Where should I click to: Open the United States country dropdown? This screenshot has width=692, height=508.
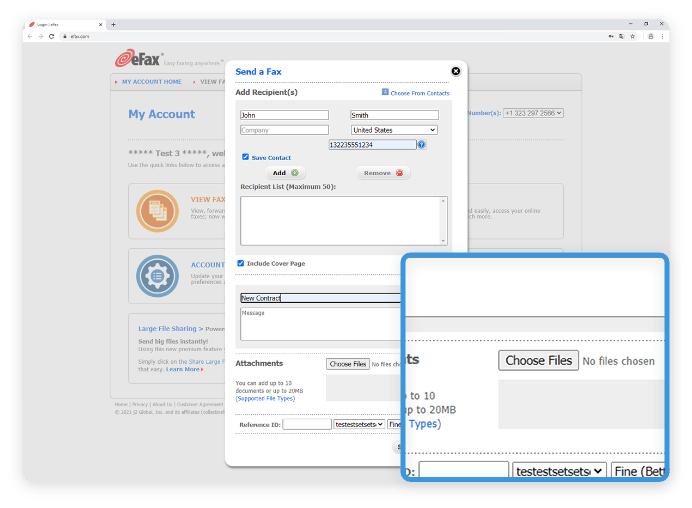(394, 130)
